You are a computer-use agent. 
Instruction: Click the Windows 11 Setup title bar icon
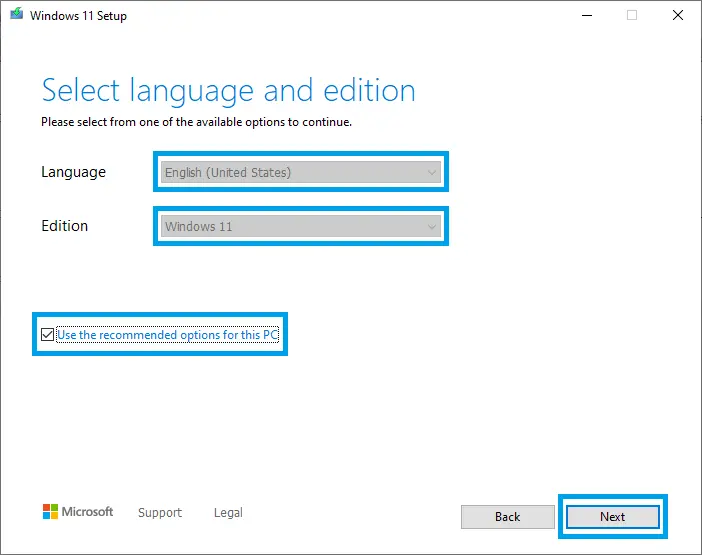coord(17,16)
